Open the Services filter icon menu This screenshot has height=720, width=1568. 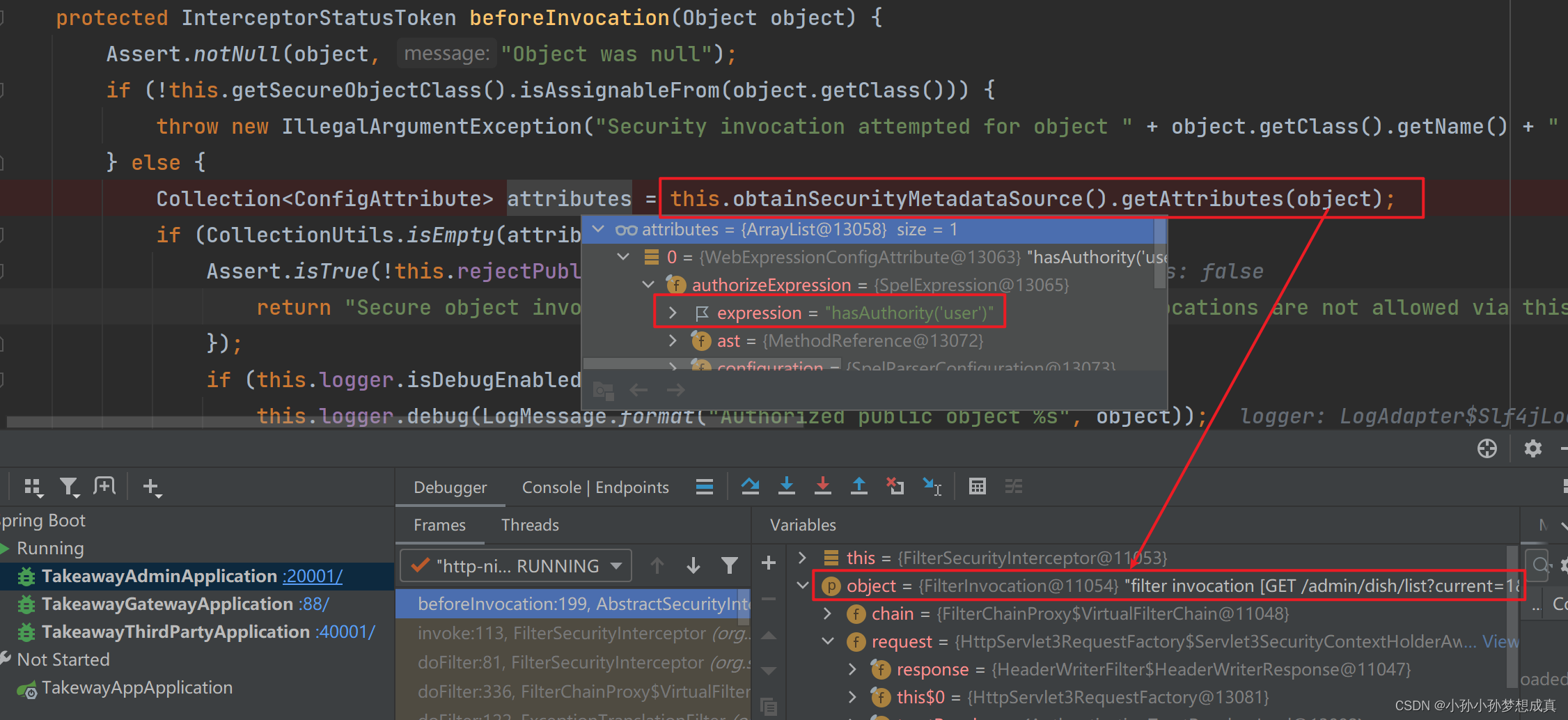click(x=69, y=487)
